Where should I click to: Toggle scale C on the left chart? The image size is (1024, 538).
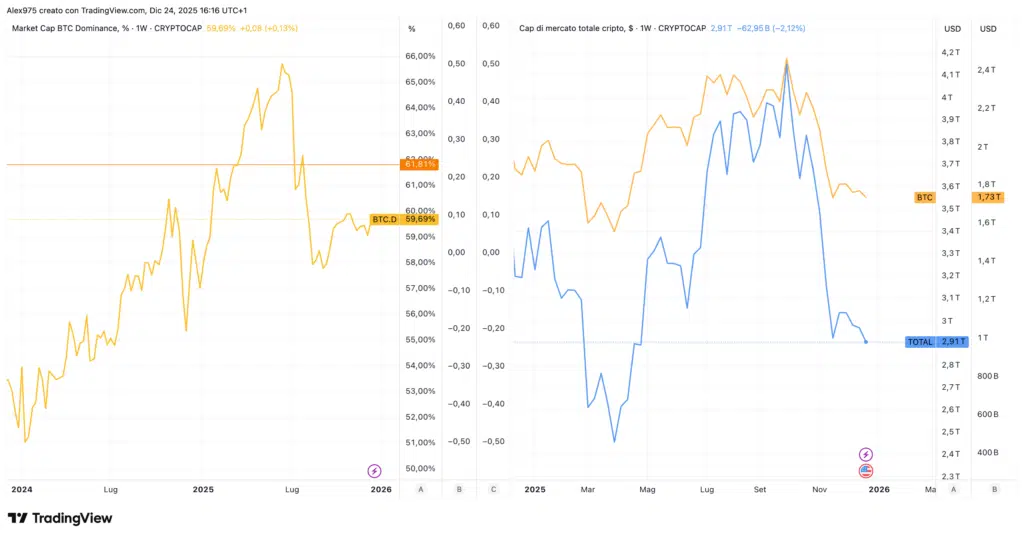coord(494,489)
